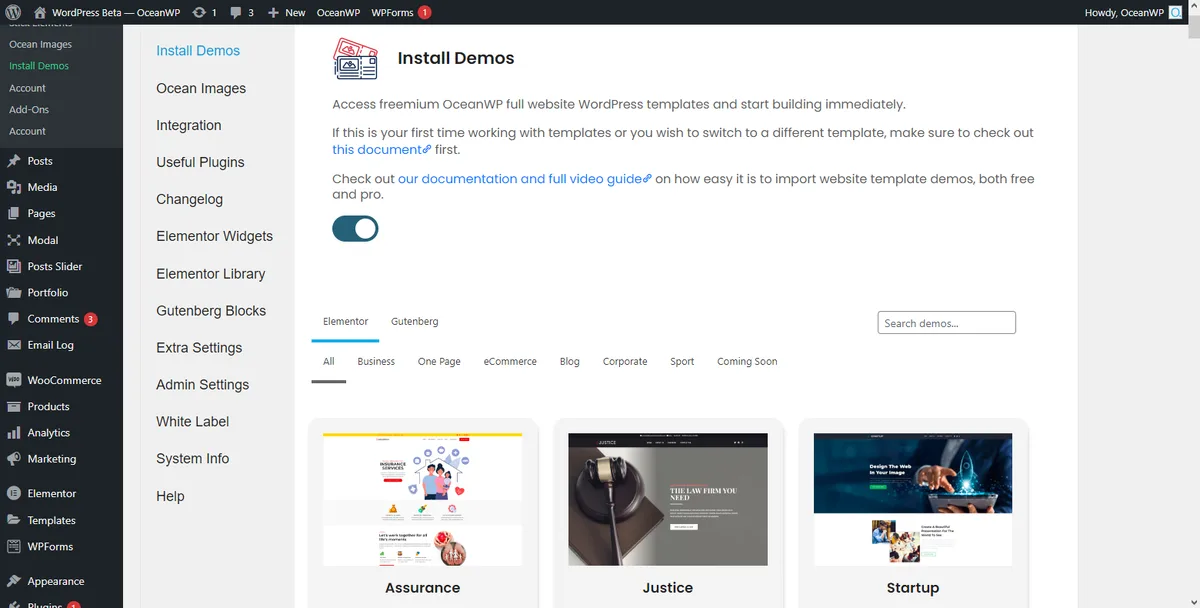Filter demos by Coming Soon category
The image size is (1200, 608).
[x=747, y=361]
